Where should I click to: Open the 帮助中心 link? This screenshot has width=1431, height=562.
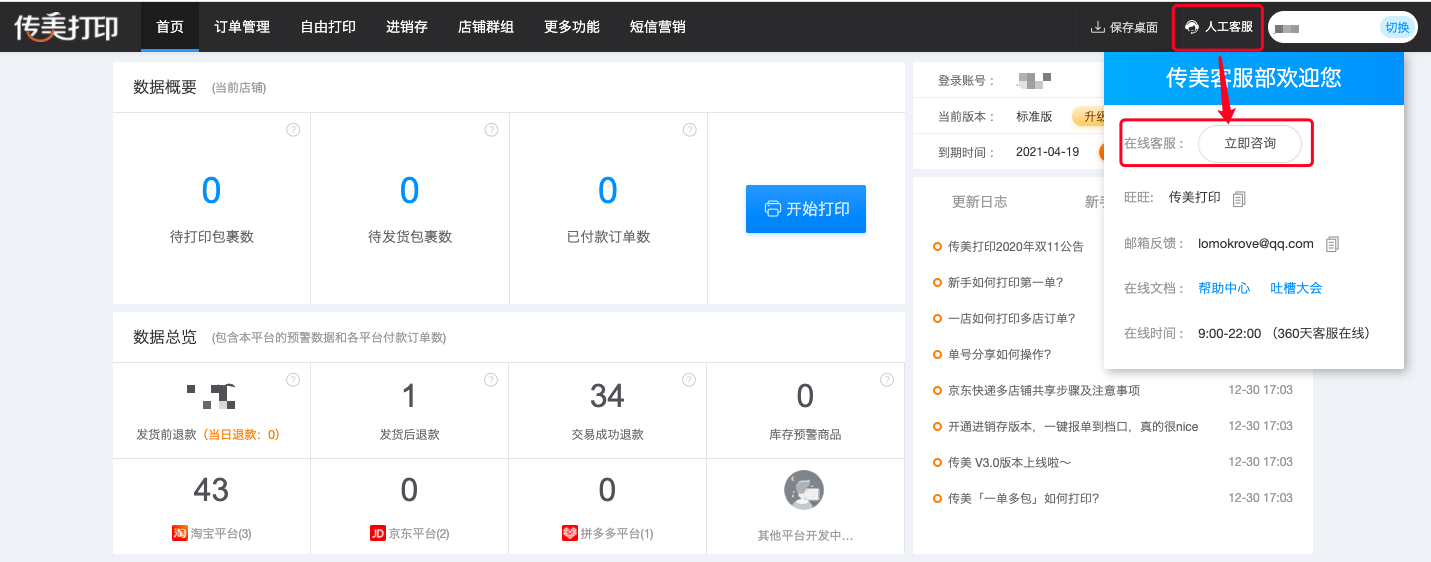coord(1224,288)
